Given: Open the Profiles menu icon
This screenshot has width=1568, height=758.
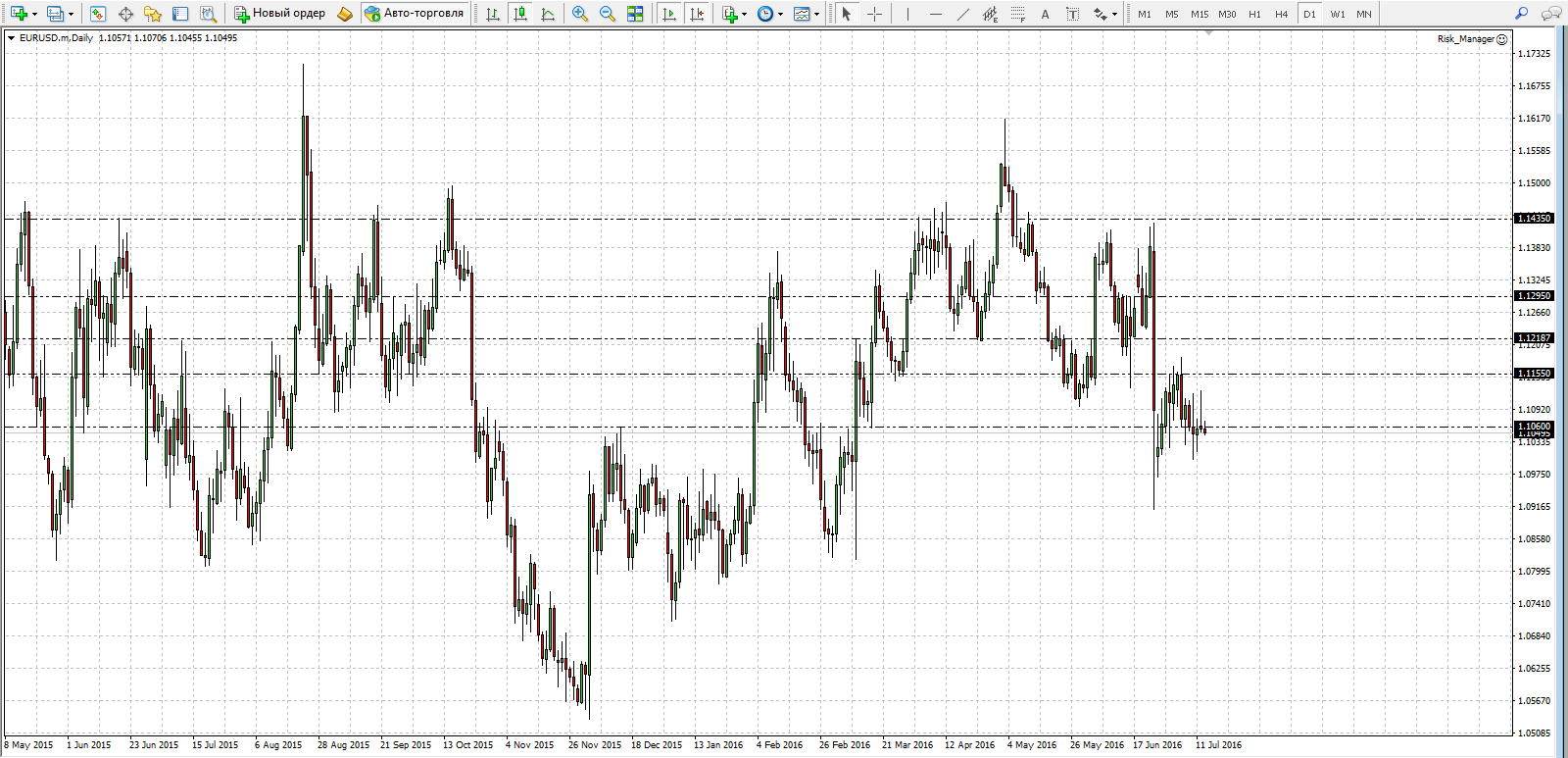Looking at the screenshot, I should tap(55, 14).
